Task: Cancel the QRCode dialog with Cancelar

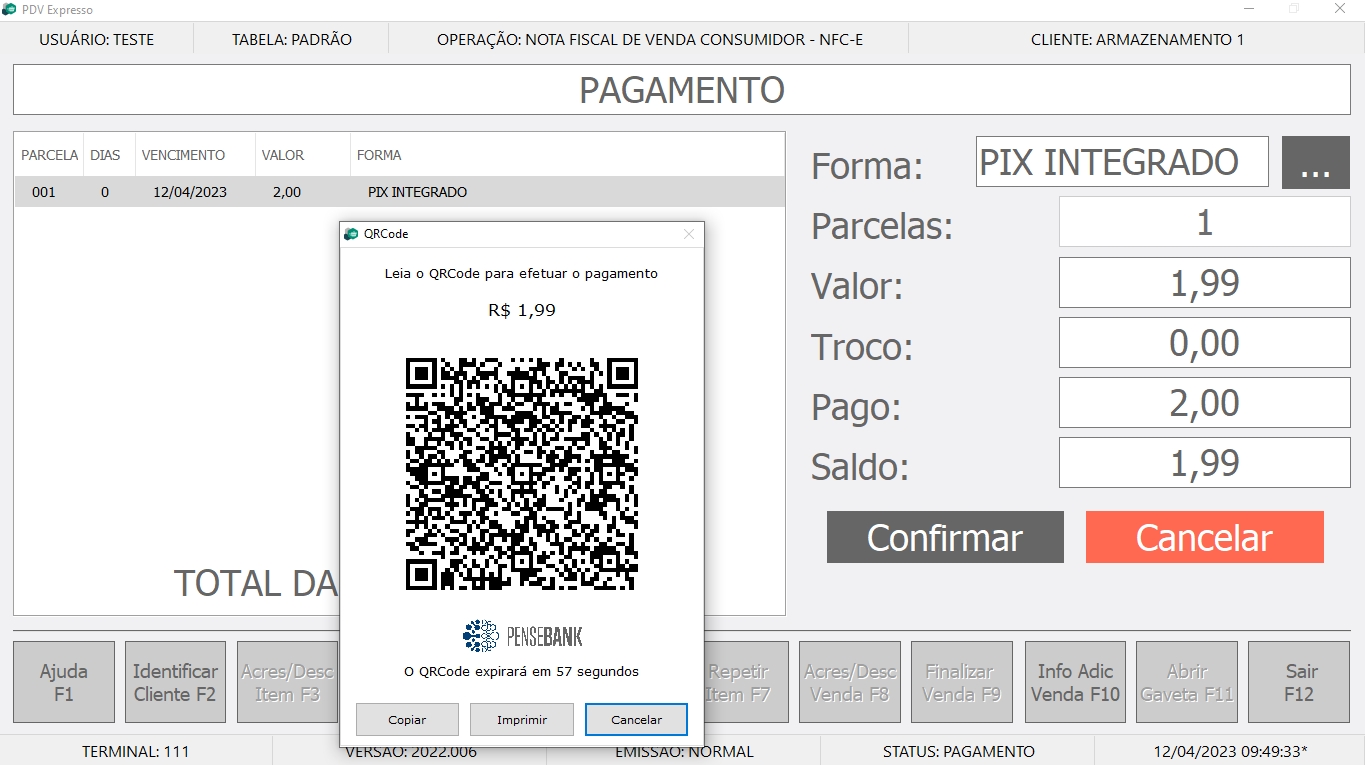Action: point(636,720)
